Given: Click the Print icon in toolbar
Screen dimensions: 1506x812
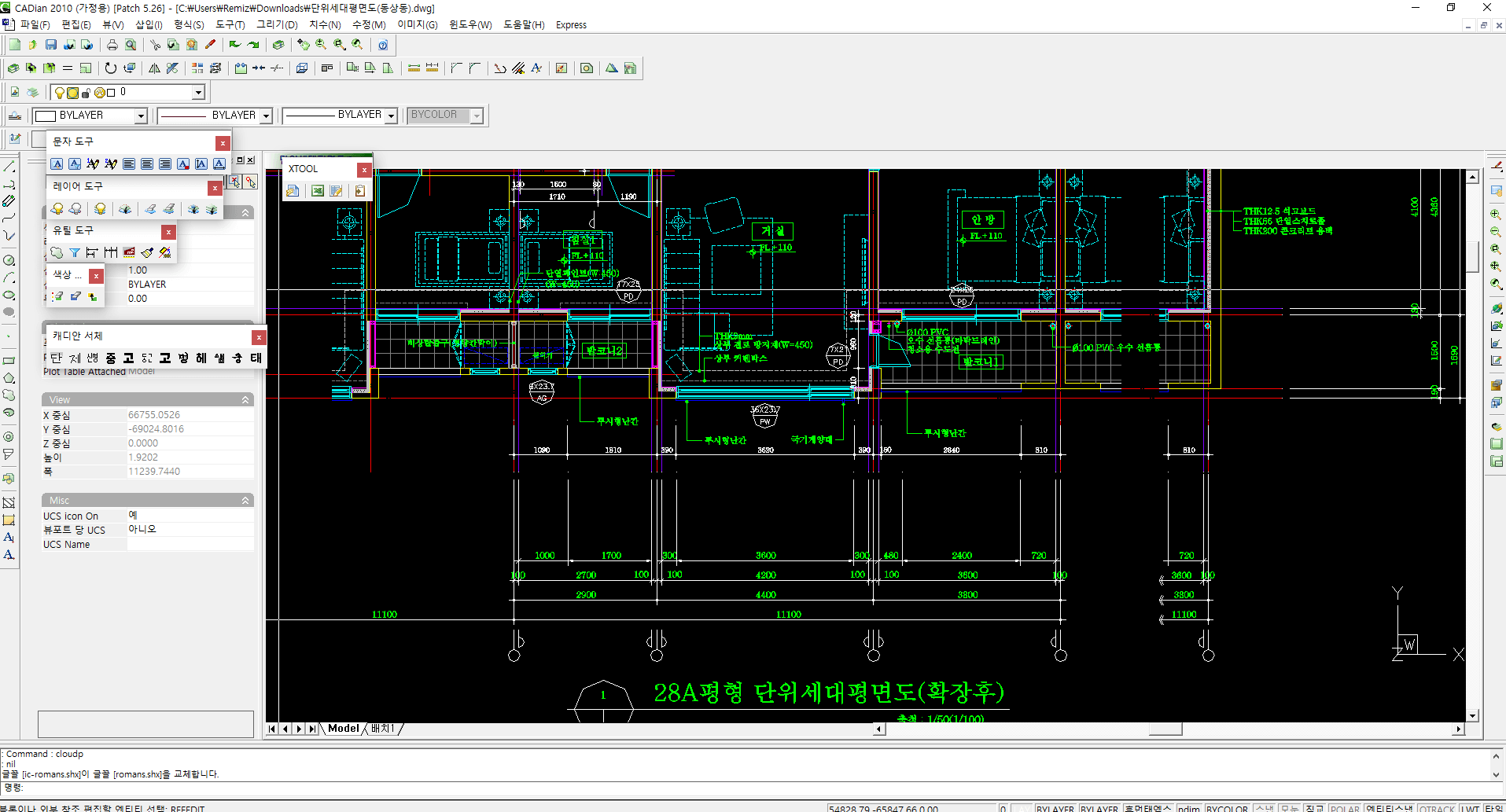Looking at the screenshot, I should pos(112,45).
